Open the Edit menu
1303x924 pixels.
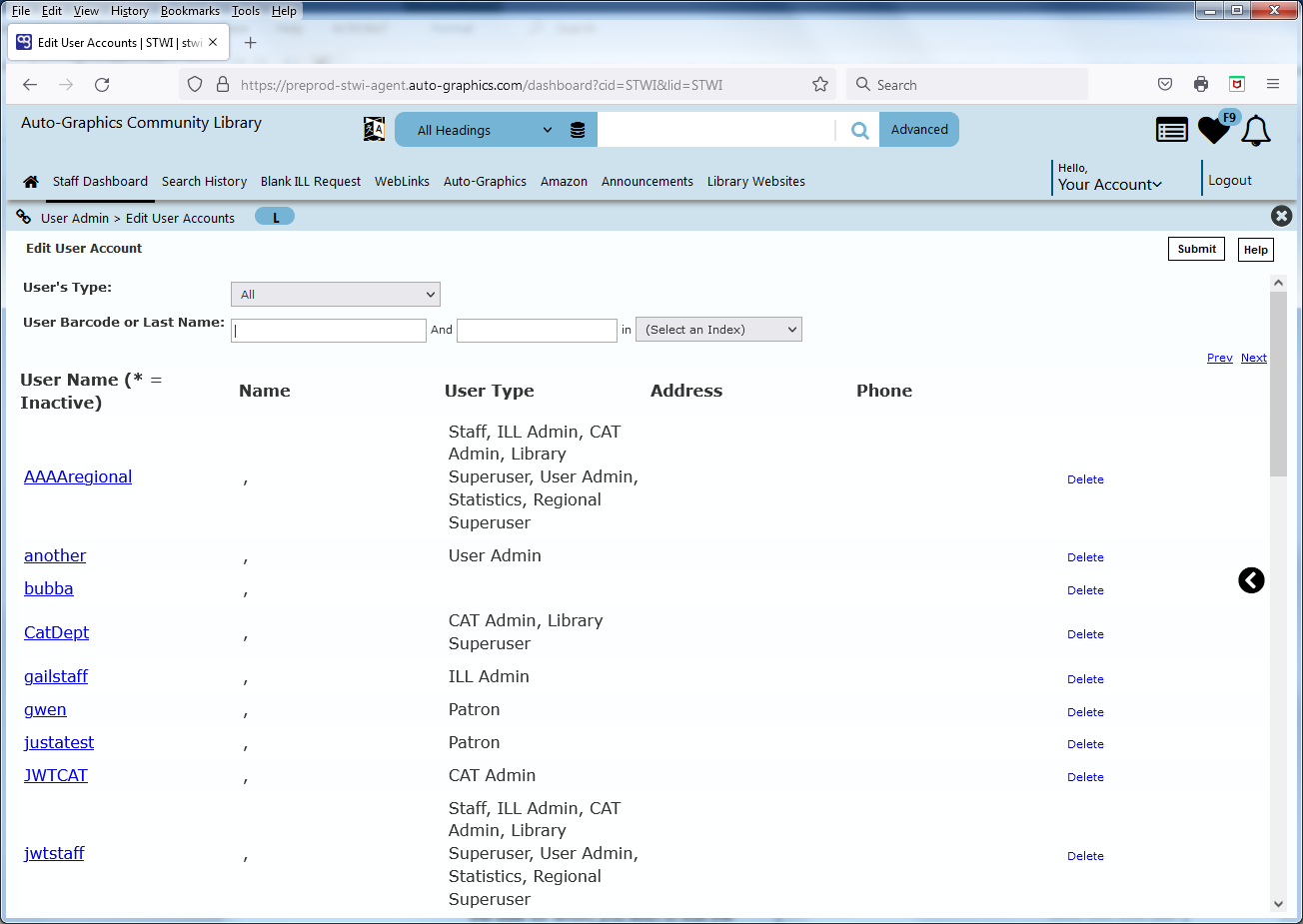click(52, 11)
